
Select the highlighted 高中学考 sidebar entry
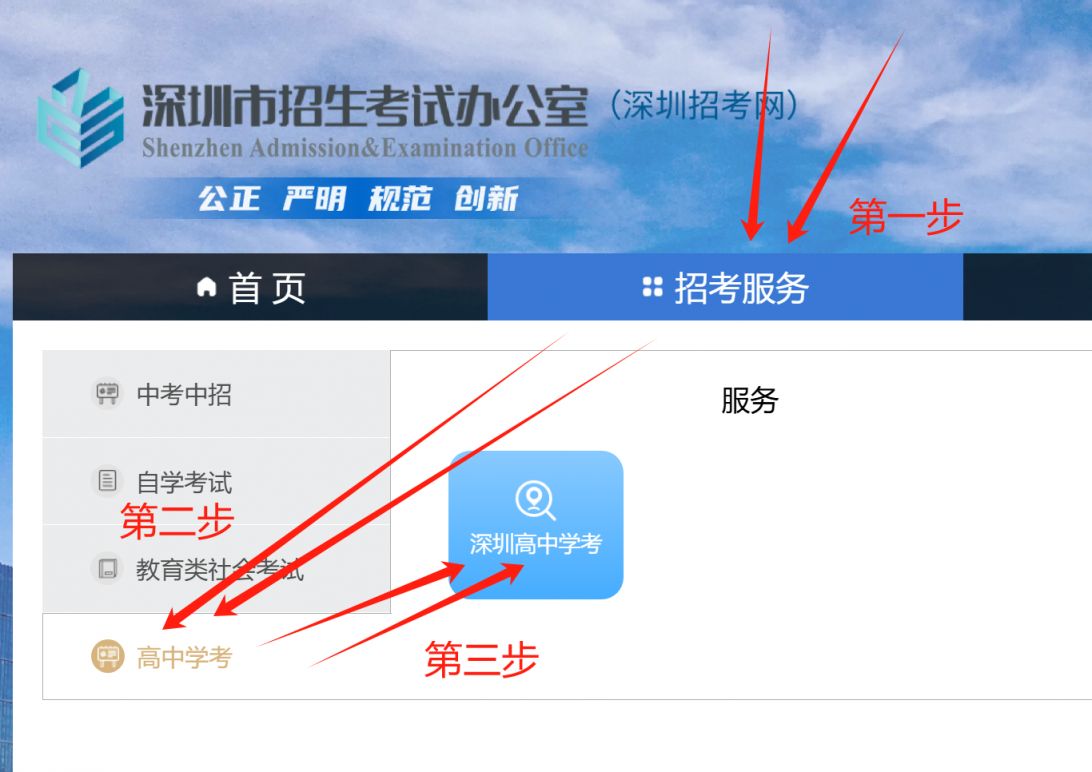[x=217, y=656]
